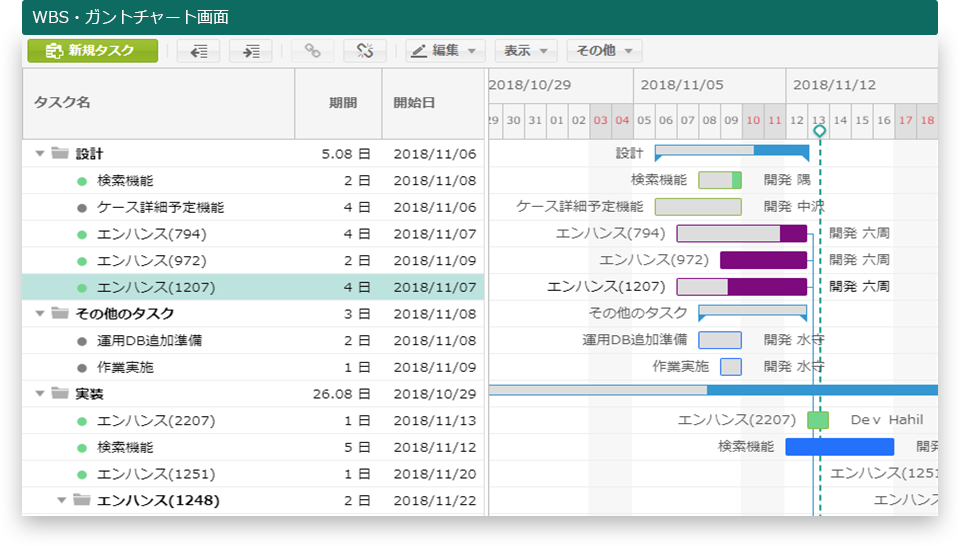
Task: Click day 10 in the timeline header
Action: (753, 120)
